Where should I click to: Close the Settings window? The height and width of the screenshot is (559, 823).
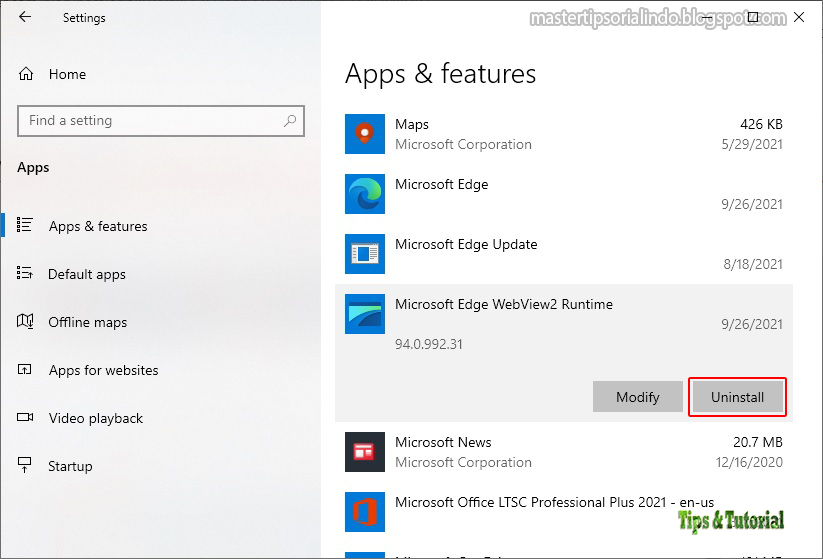799,17
